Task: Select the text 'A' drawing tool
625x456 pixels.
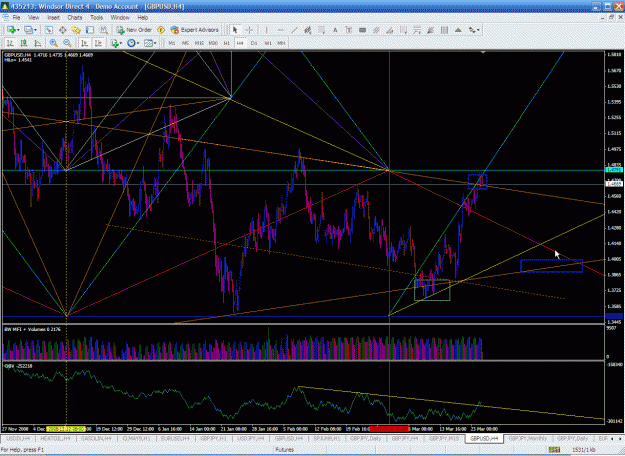Action: (x=335, y=30)
